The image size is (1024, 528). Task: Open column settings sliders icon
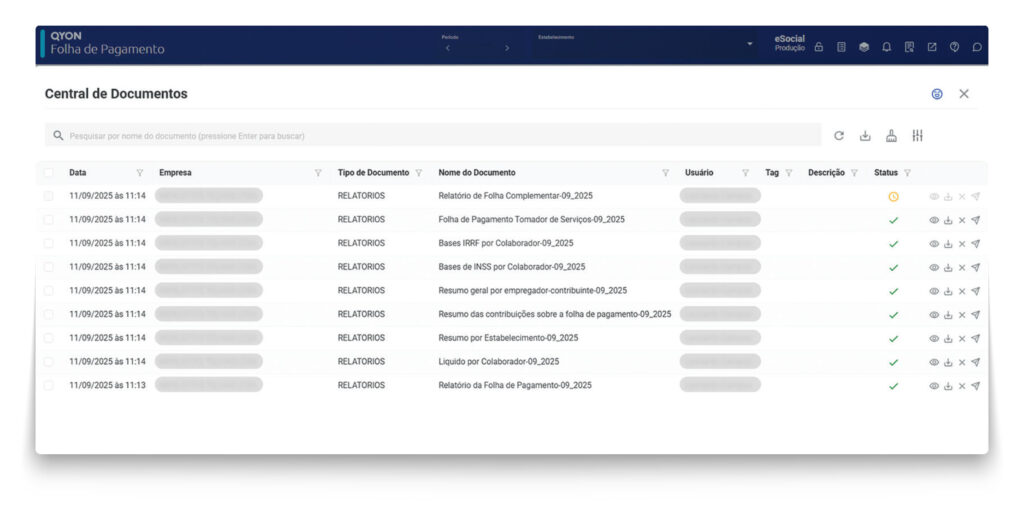[917, 136]
